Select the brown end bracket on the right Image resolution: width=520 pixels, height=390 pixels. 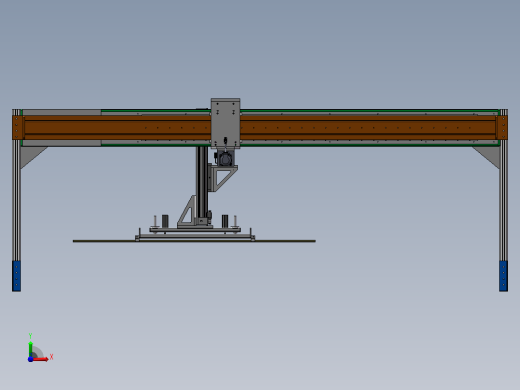(502, 127)
